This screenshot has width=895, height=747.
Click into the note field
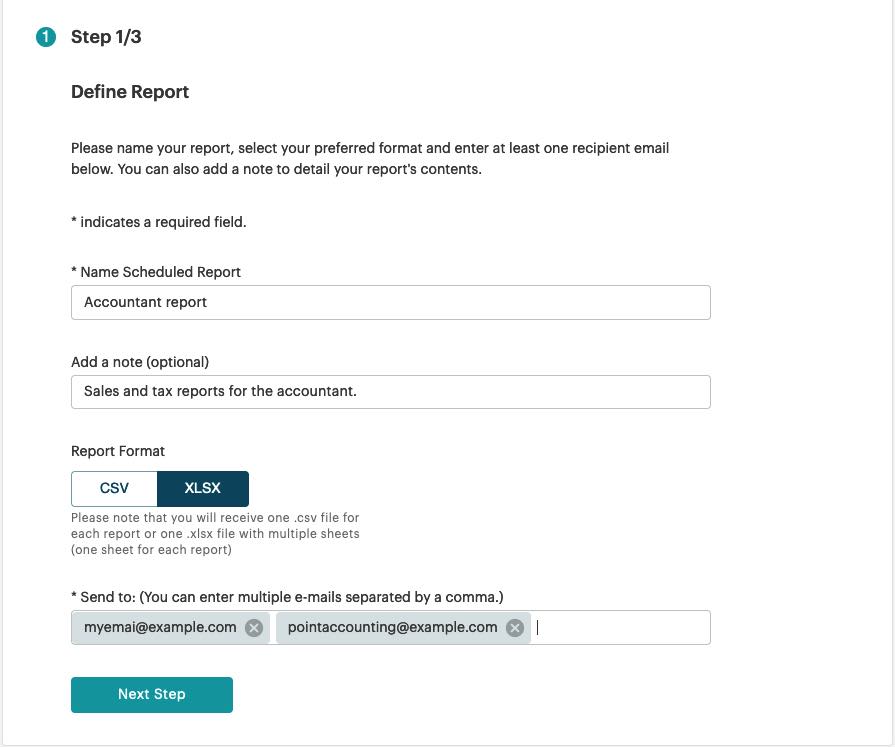[390, 392]
